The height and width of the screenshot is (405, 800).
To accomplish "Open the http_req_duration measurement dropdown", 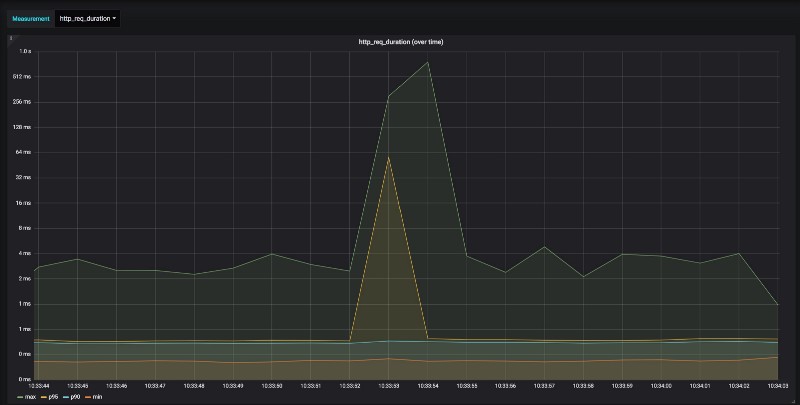I will [x=87, y=18].
